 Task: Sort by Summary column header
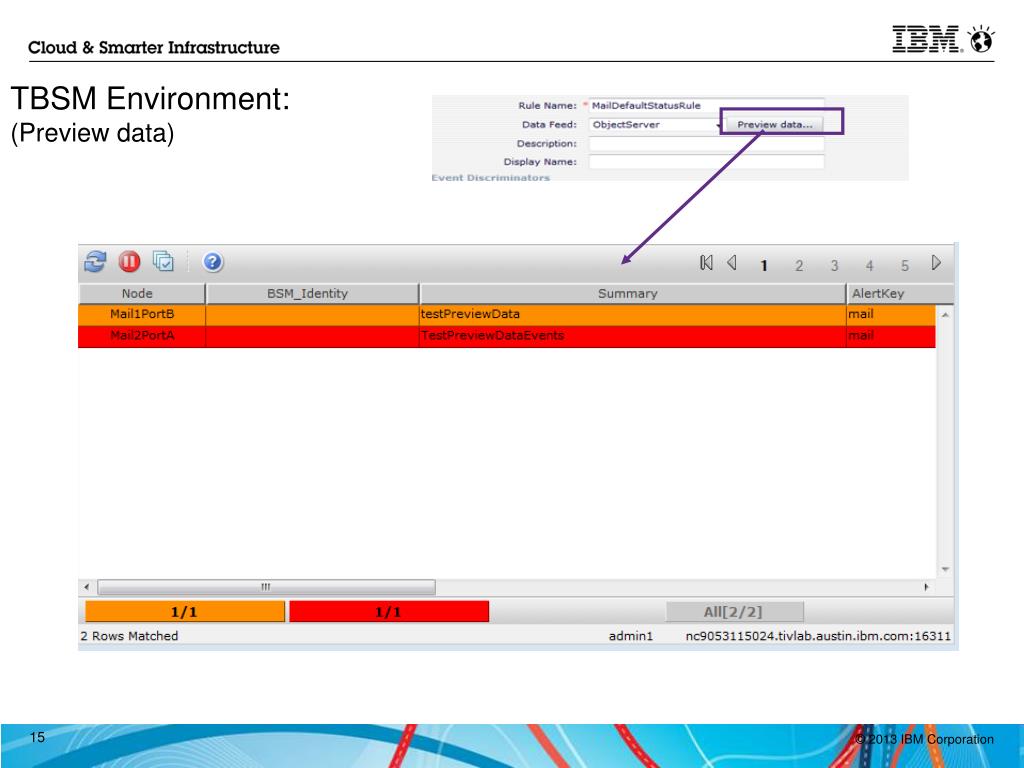(632, 294)
